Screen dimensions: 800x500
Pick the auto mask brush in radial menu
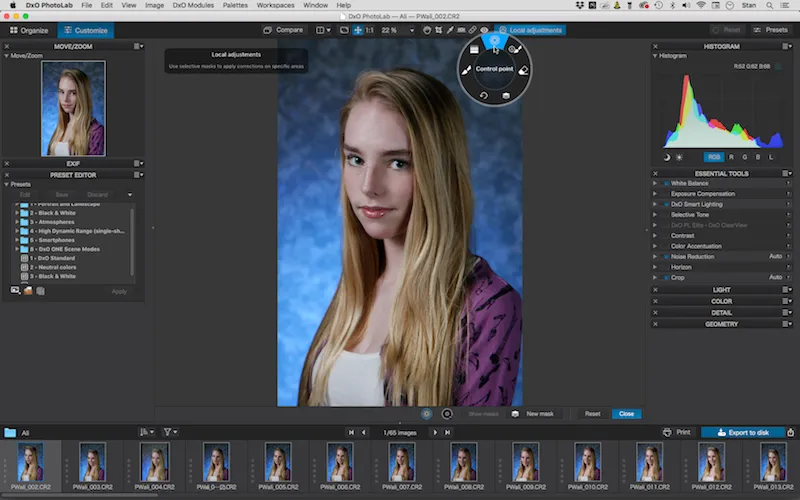(x=515, y=49)
